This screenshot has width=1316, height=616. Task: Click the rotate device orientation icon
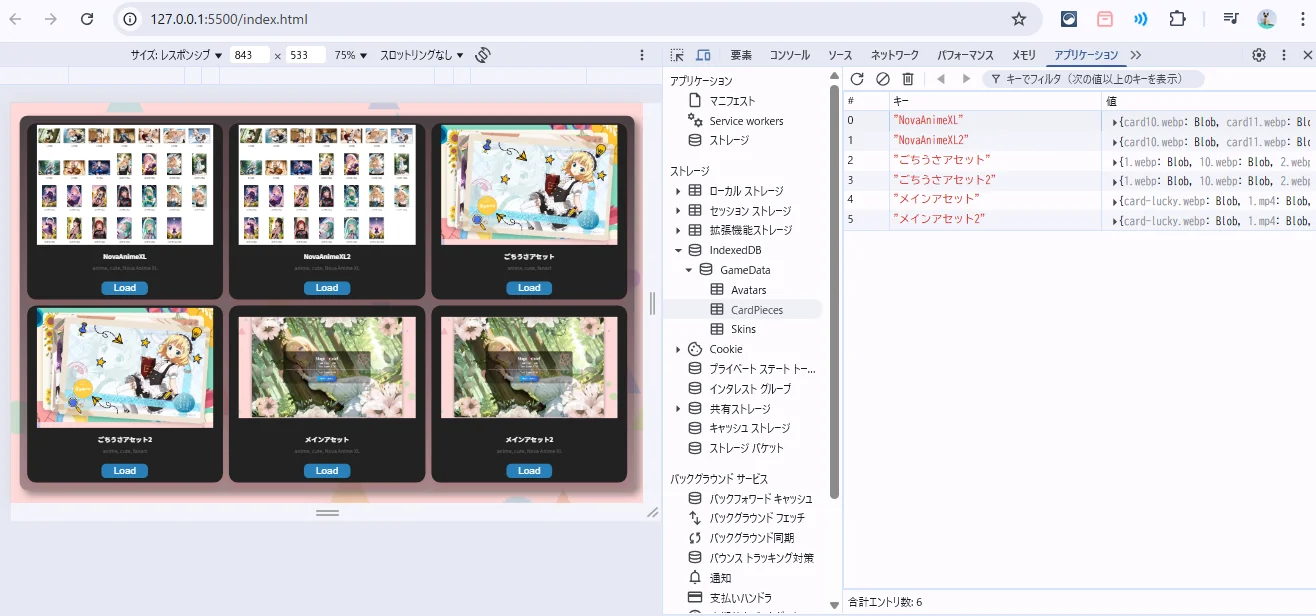coord(483,55)
